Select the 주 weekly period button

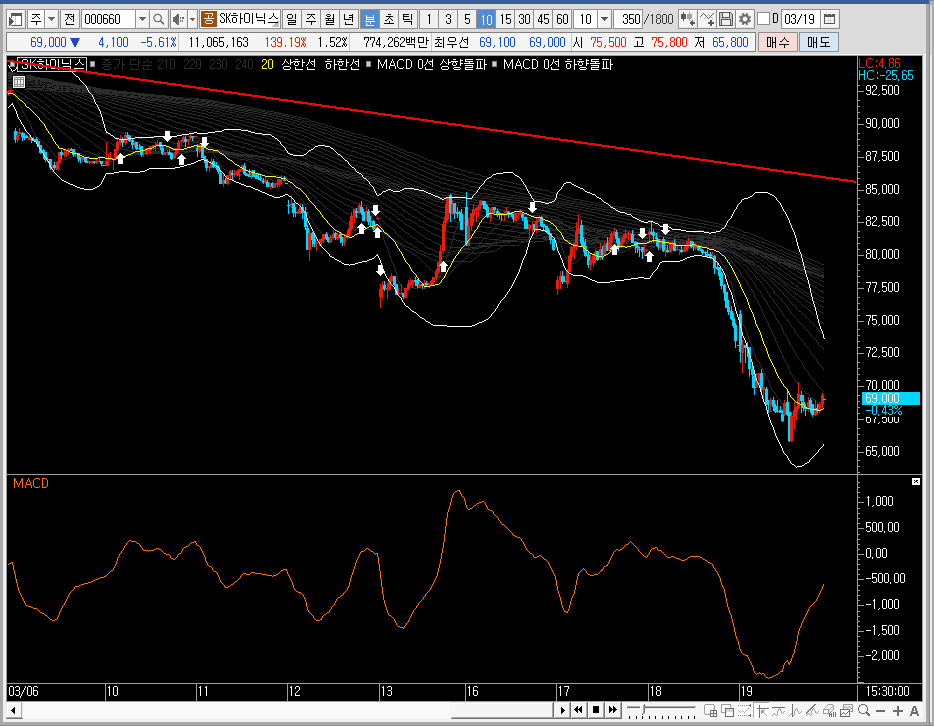[x=310, y=20]
